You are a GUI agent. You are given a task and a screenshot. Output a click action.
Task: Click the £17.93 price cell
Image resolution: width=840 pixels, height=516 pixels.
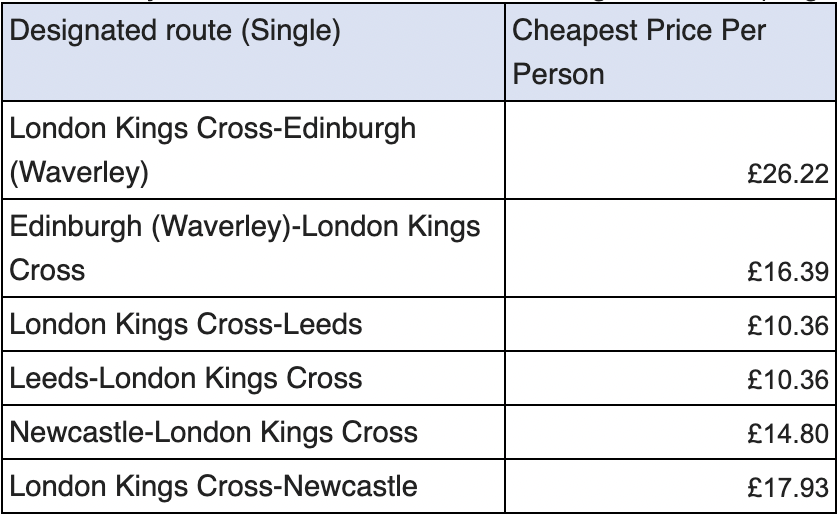pyautogui.click(x=670, y=486)
